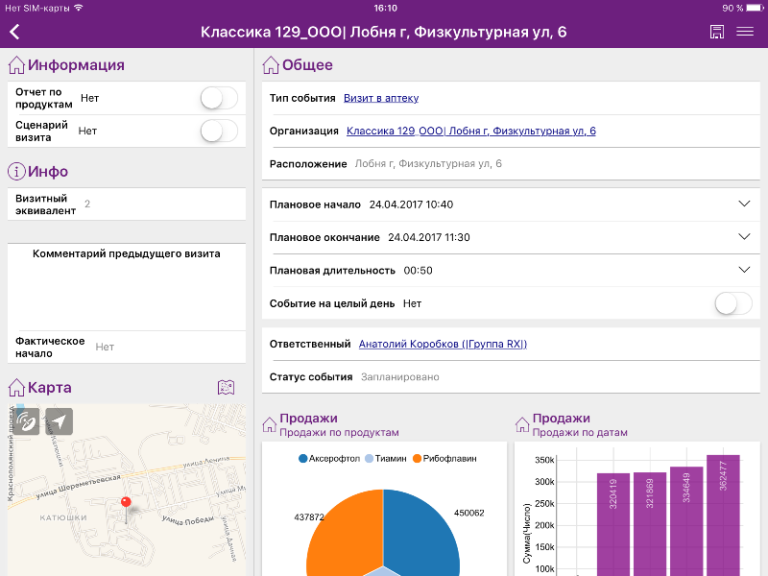Open the Анатолий Коробков responsible link
Viewport: 768px width, 576px height.
click(x=443, y=344)
